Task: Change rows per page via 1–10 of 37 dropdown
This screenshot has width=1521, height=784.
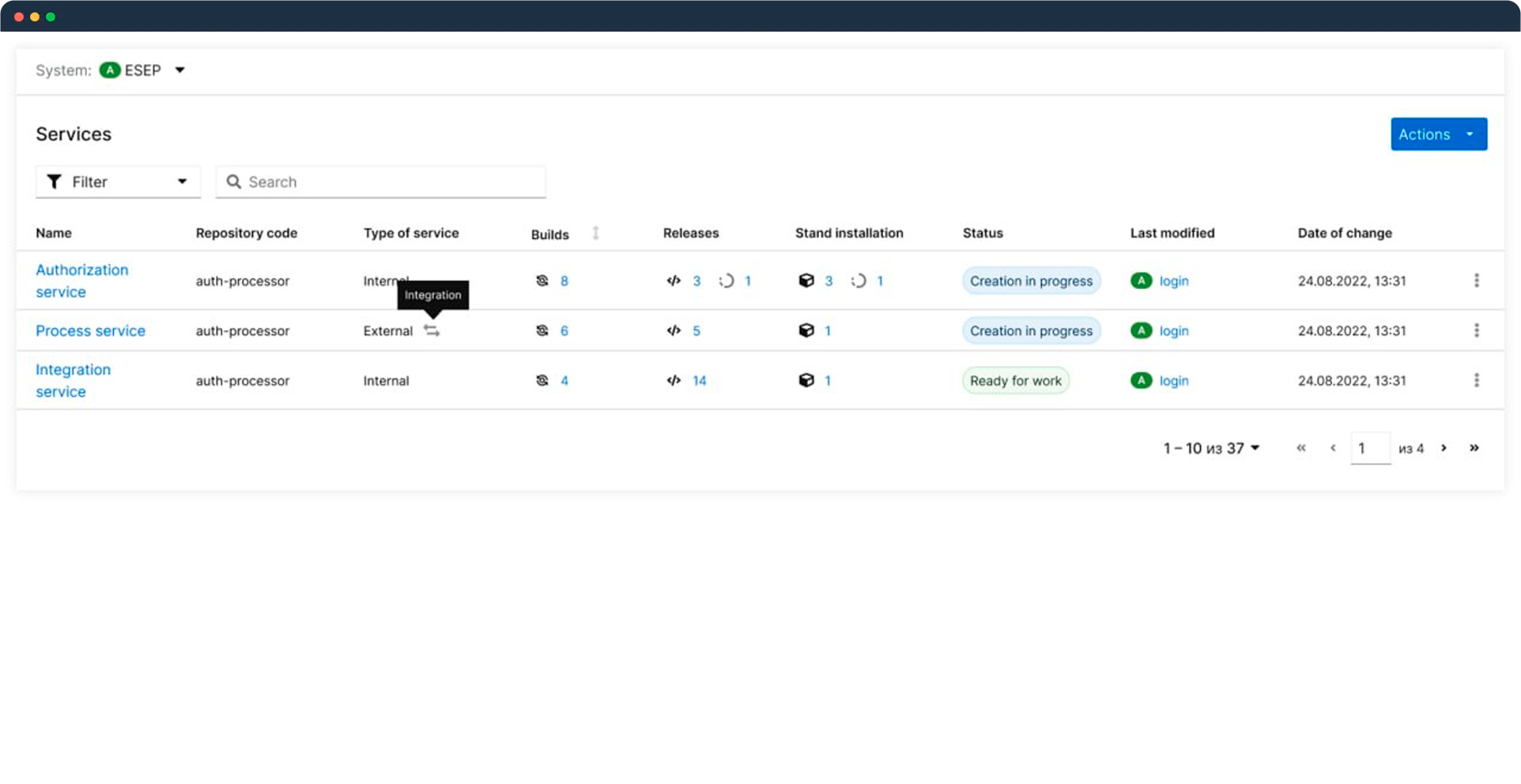Action: [x=1211, y=448]
